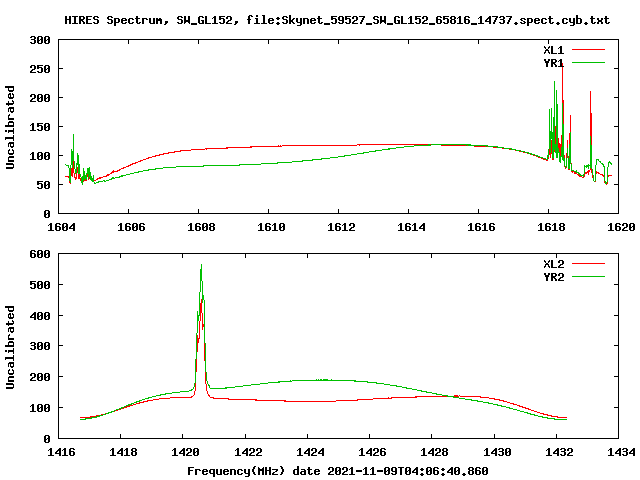The height and width of the screenshot is (480, 640).
Task: Click the 1604 tick label
Action: 61,227
